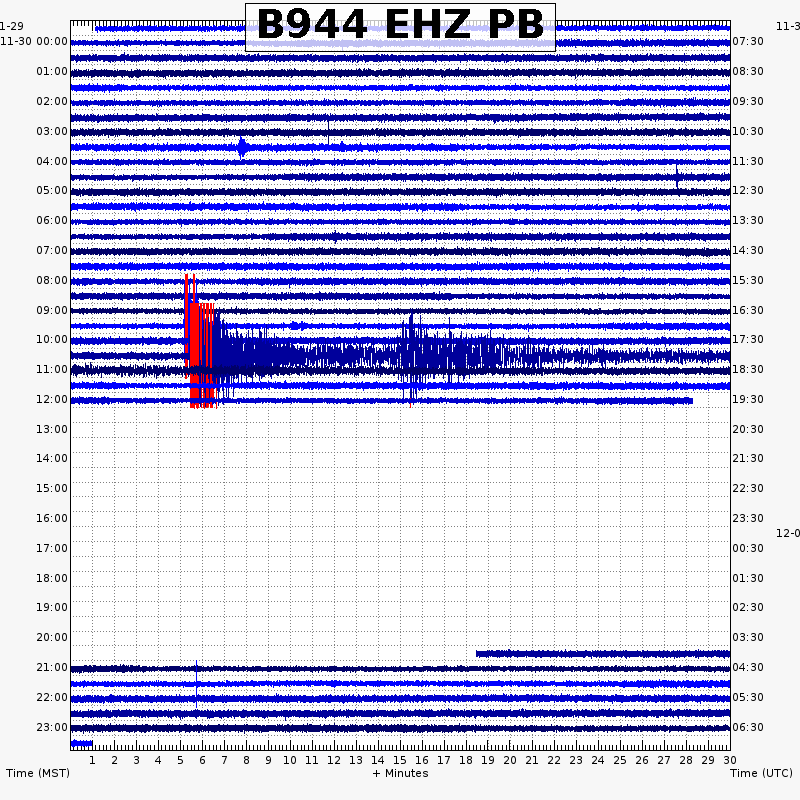Viewport: 800px width, 800px height.
Task: Click minute 1 on the bottom axis
Action: tap(92, 760)
